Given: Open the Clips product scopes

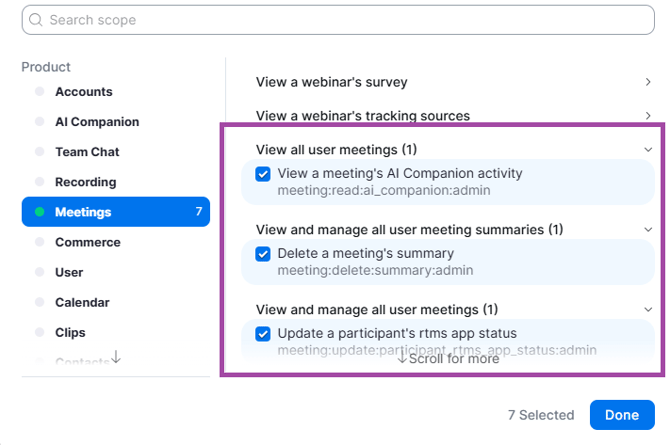Looking at the screenshot, I should coord(70,332).
